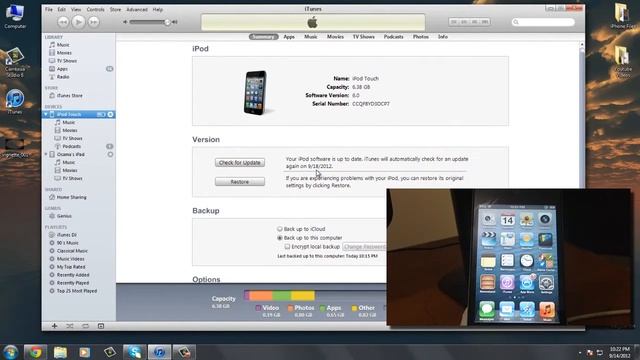Click the Previous track button

pos(63,22)
